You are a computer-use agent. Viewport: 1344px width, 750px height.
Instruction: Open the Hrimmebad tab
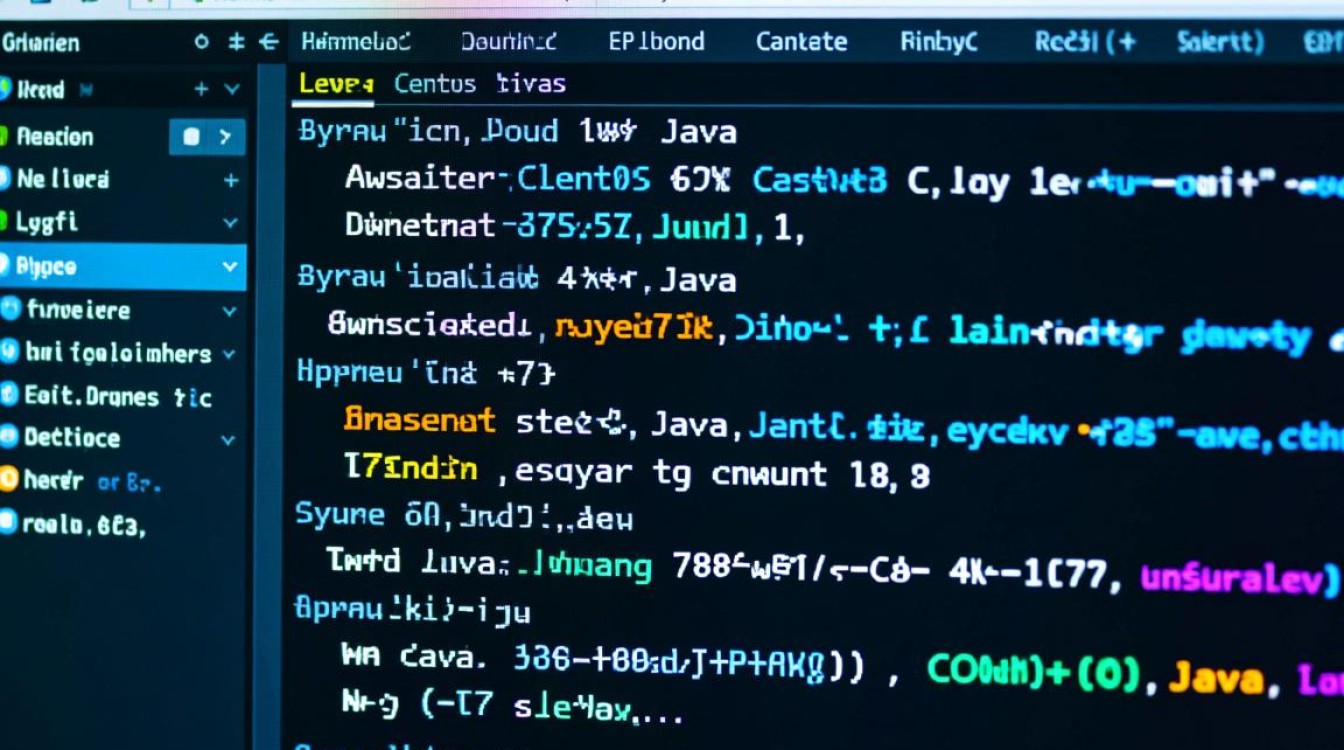click(356, 42)
